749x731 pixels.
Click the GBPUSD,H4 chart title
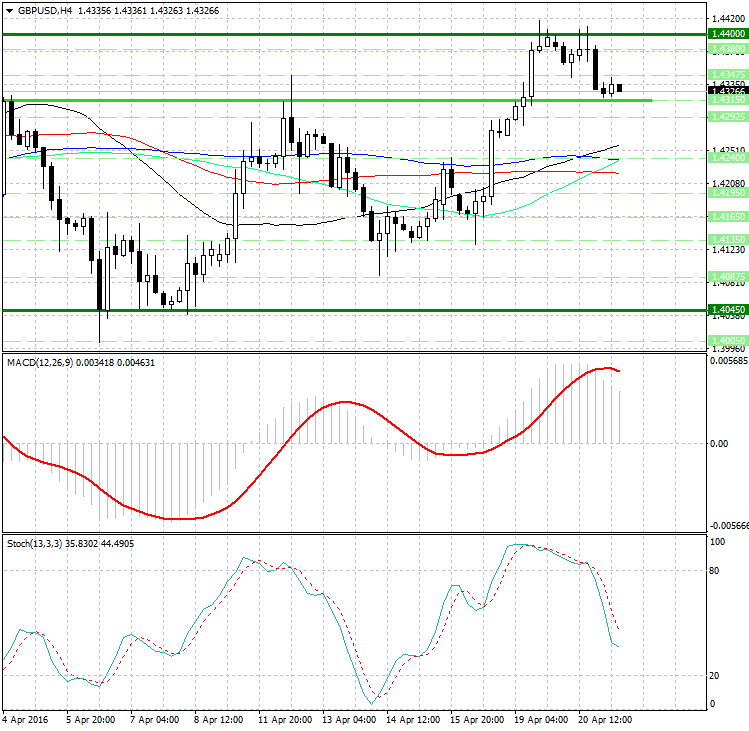[x=45, y=10]
